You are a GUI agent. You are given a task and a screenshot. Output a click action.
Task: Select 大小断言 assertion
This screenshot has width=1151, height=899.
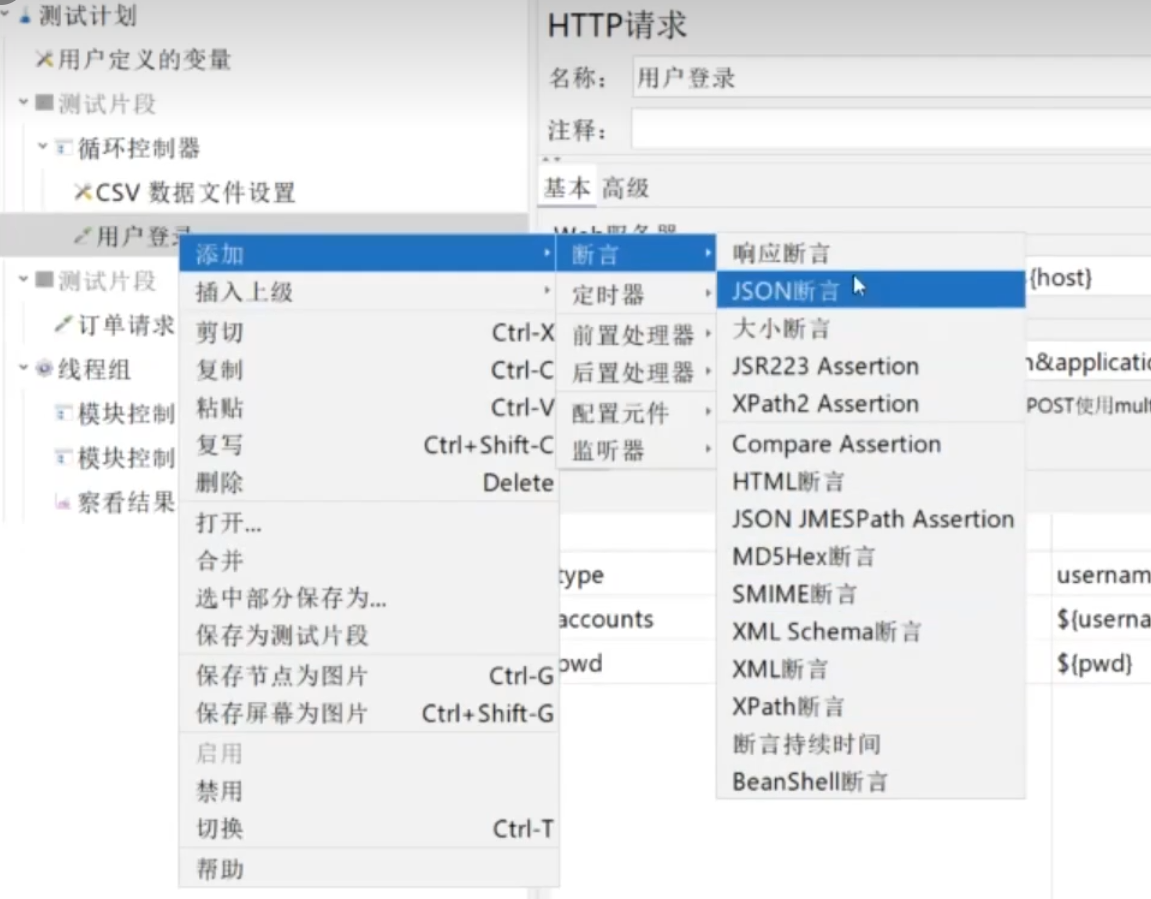click(871, 328)
